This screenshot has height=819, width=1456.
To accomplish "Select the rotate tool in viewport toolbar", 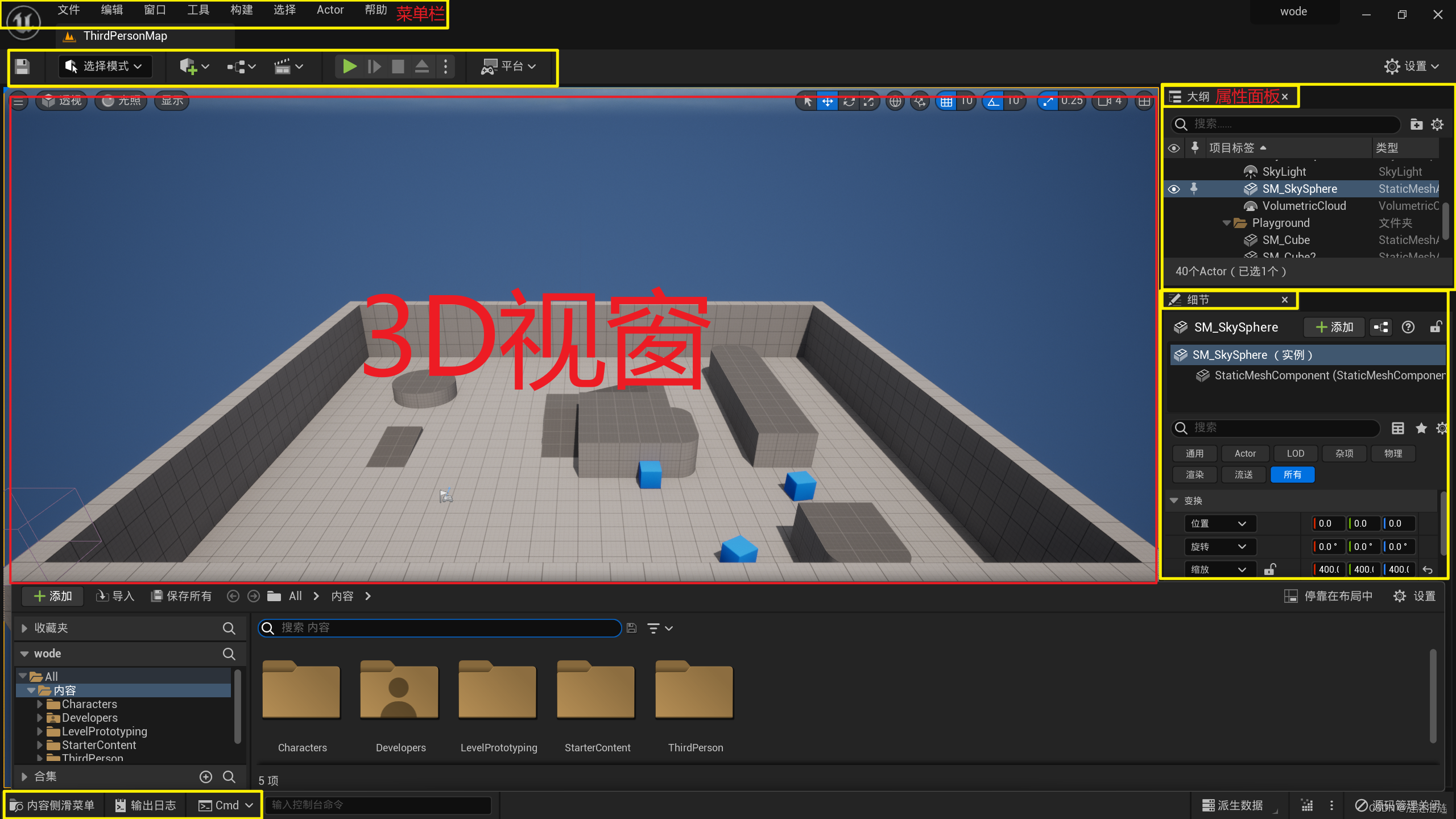I will (848, 101).
